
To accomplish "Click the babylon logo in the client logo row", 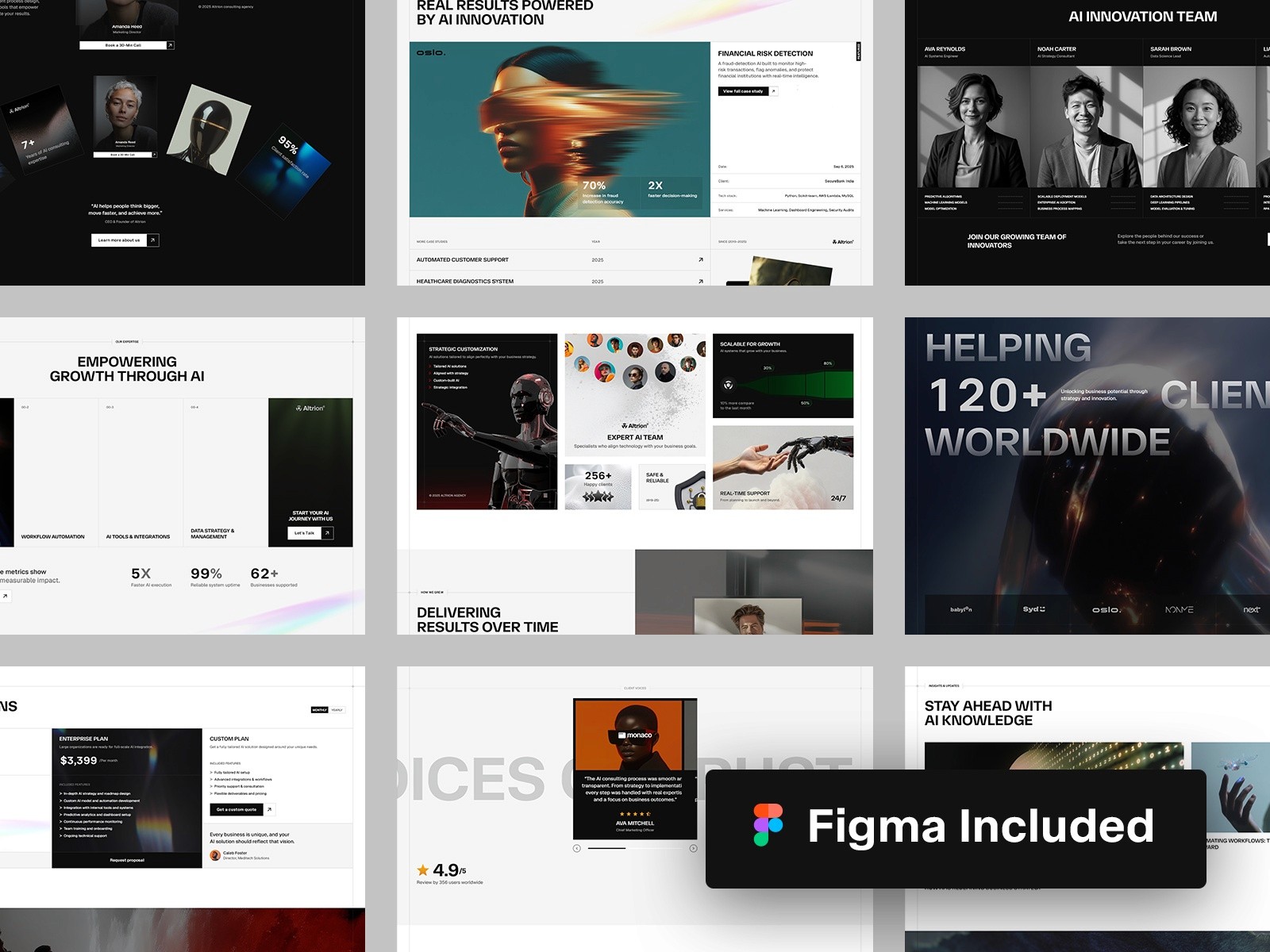I will point(961,609).
